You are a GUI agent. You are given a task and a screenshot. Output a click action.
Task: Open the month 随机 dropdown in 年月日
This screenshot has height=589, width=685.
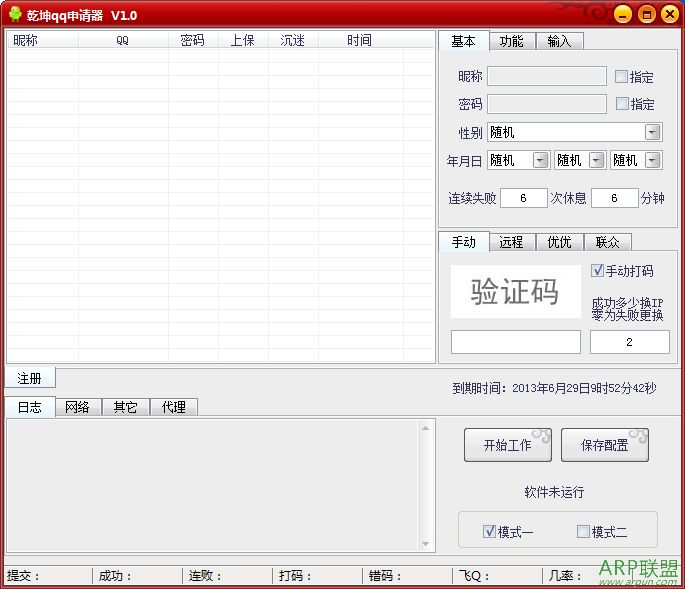point(596,160)
